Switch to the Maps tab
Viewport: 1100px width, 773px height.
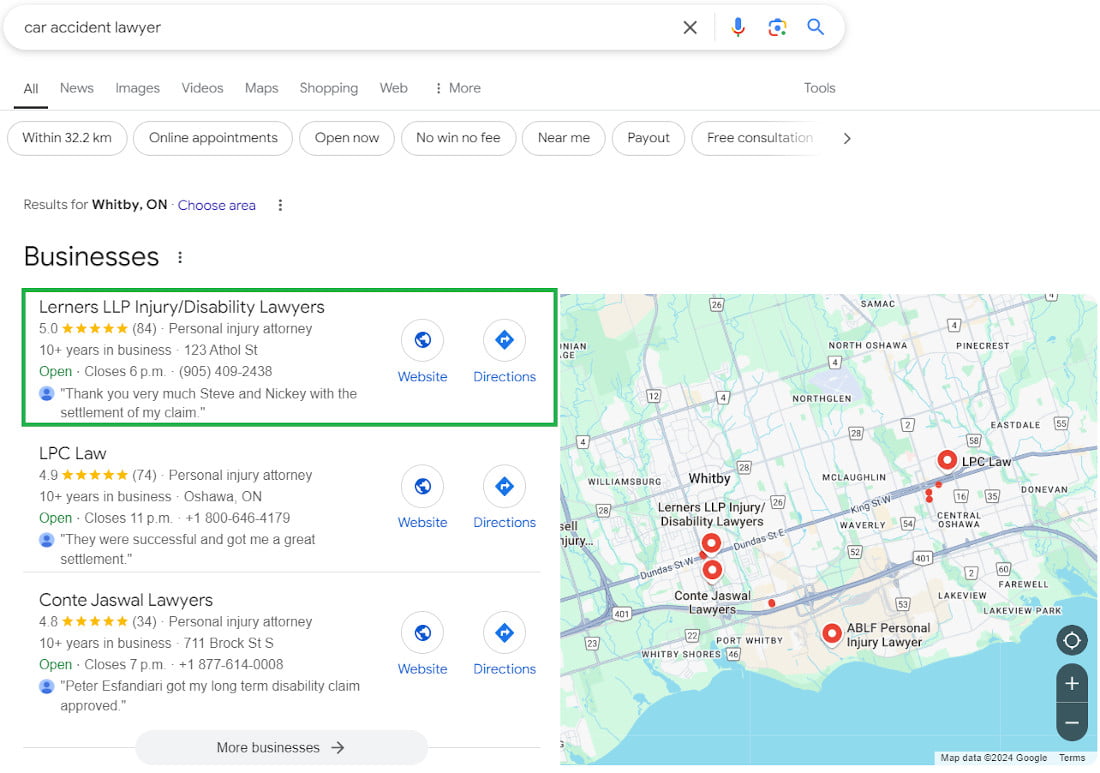(x=261, y=88)
